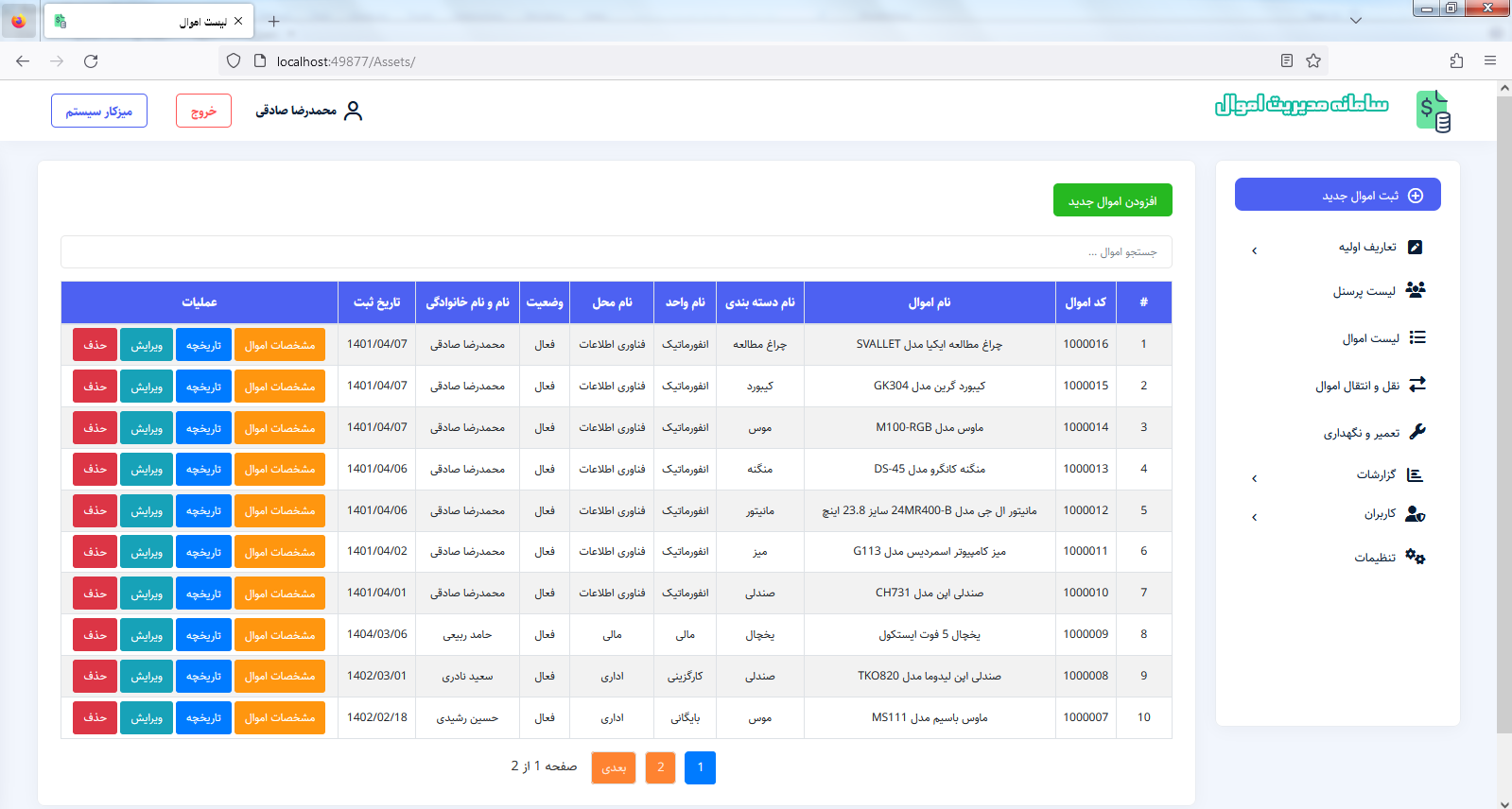Click the page vertical scrollbar
Screen dimensions: 1512x809
coord(1503,416)
